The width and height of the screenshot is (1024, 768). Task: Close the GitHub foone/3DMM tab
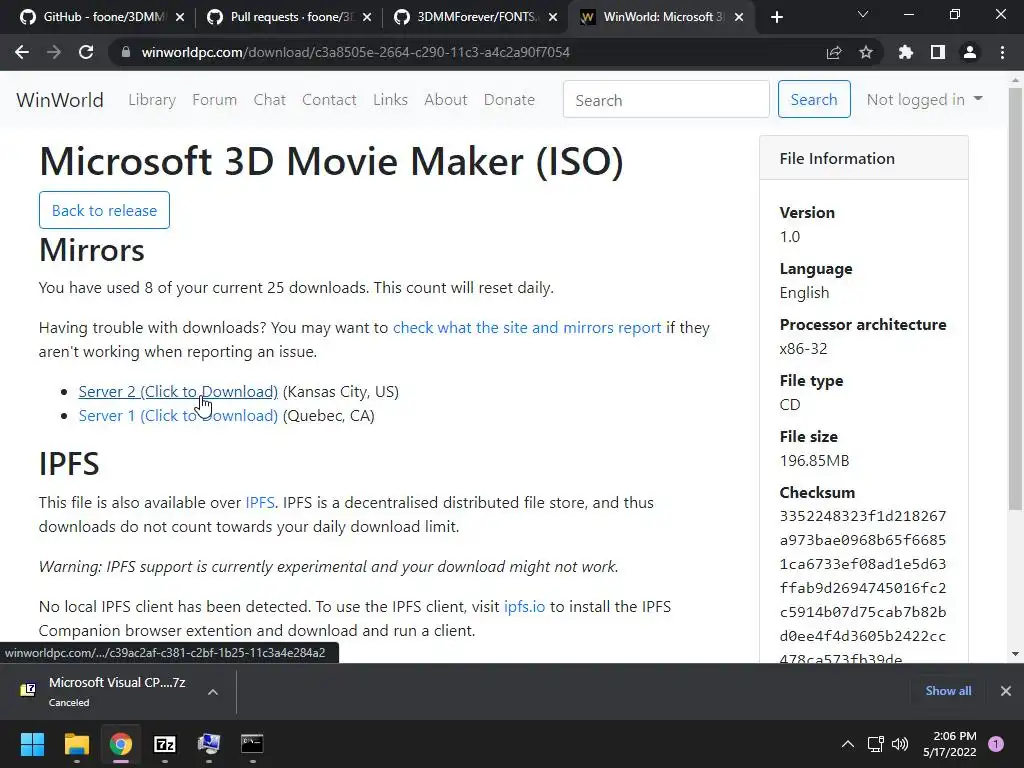[180, 17]
